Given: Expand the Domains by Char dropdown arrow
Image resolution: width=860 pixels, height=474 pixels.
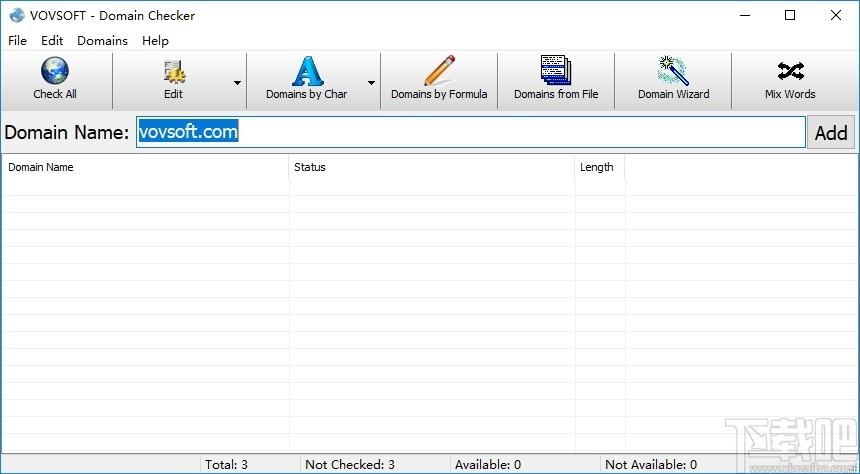Looking at the screenshot, I should click(x=371, y=82).
